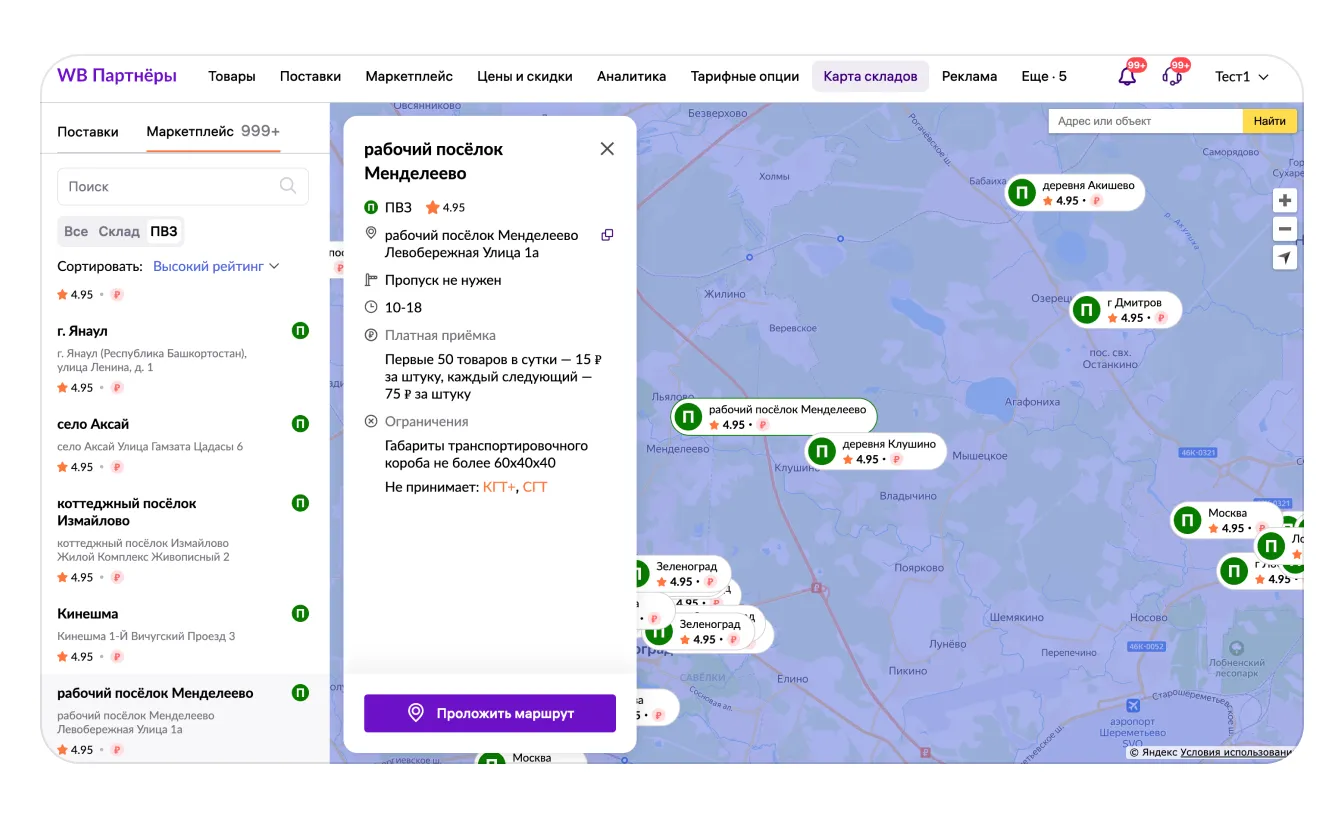Select the г Дмитров map marker
This screenshot has height=818, width=1344.
click(x=1086, y=310)
